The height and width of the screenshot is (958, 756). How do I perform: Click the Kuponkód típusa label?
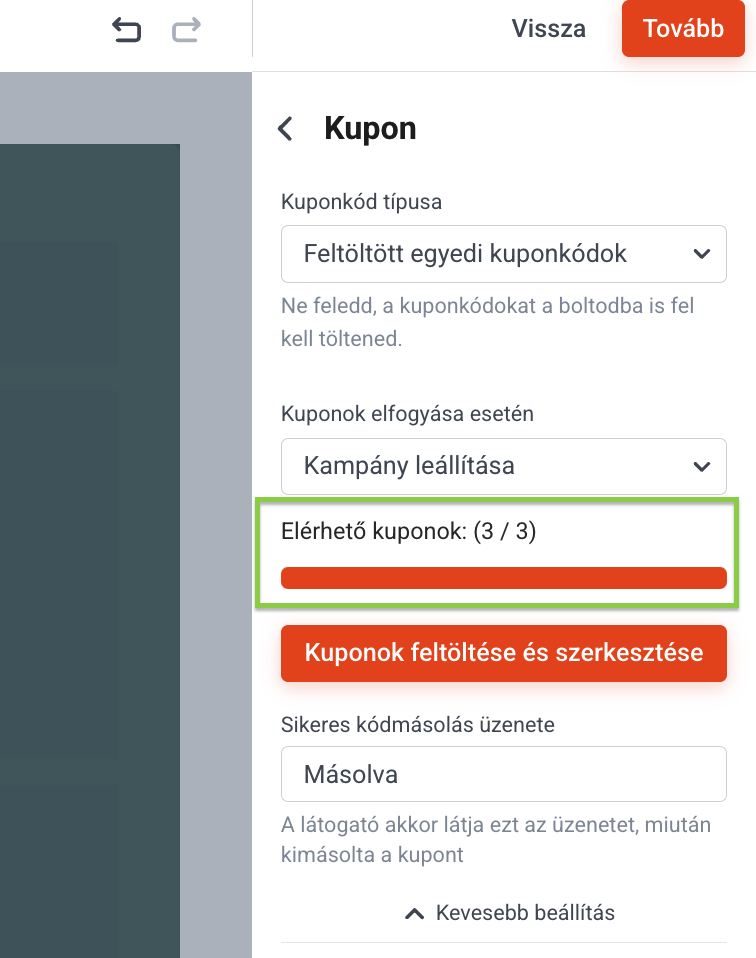point(361,202)
